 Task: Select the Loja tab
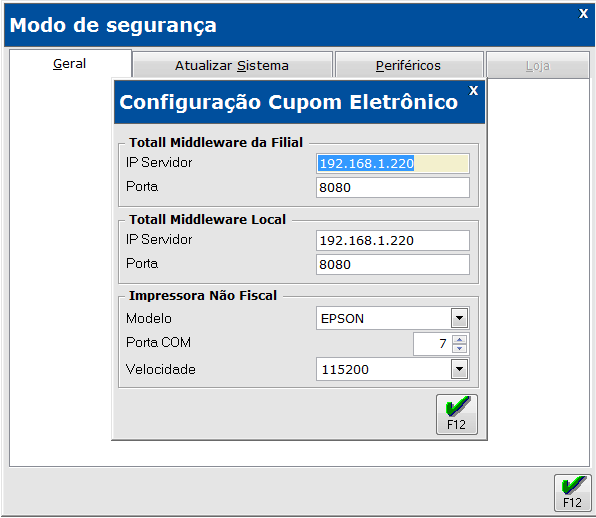(537, 66)
